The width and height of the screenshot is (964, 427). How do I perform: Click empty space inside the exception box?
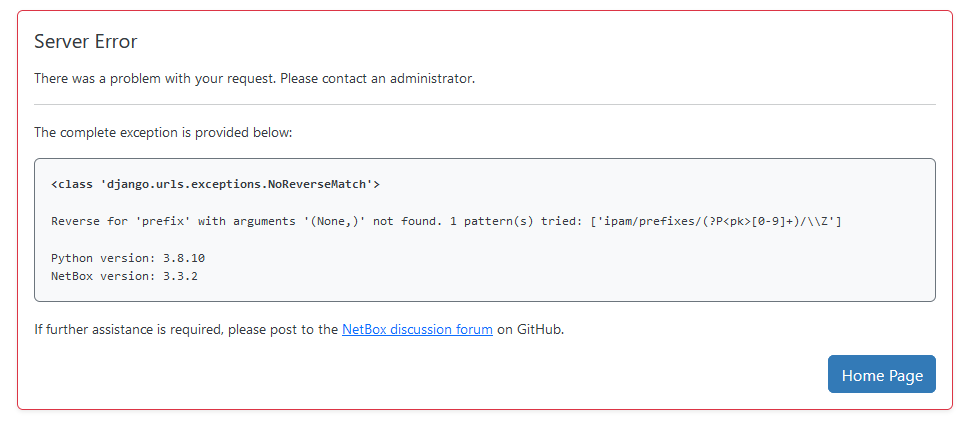tap(700, 267)
